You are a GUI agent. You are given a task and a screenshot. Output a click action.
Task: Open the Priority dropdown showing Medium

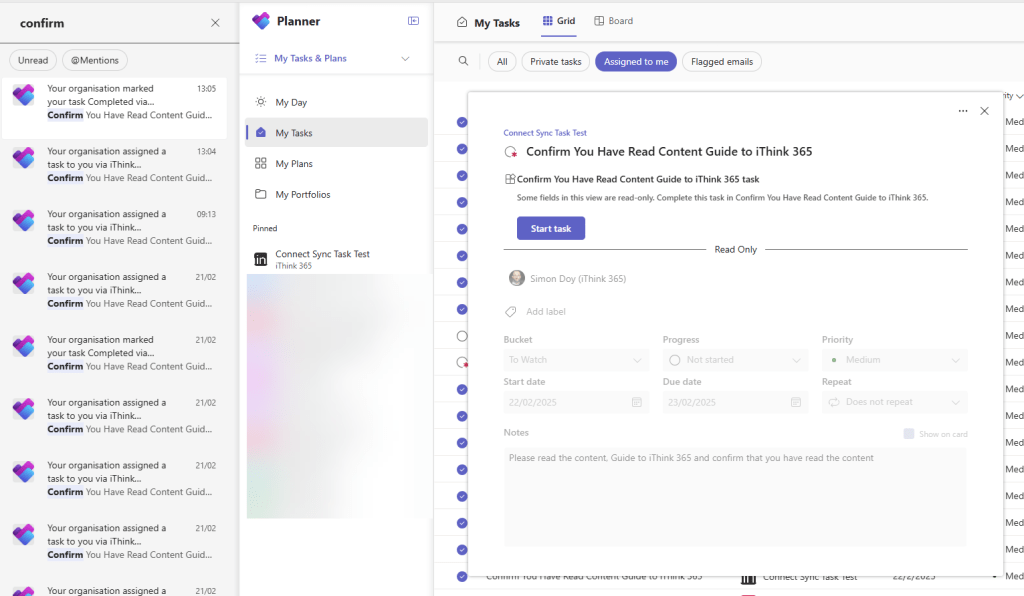[894, 360]
